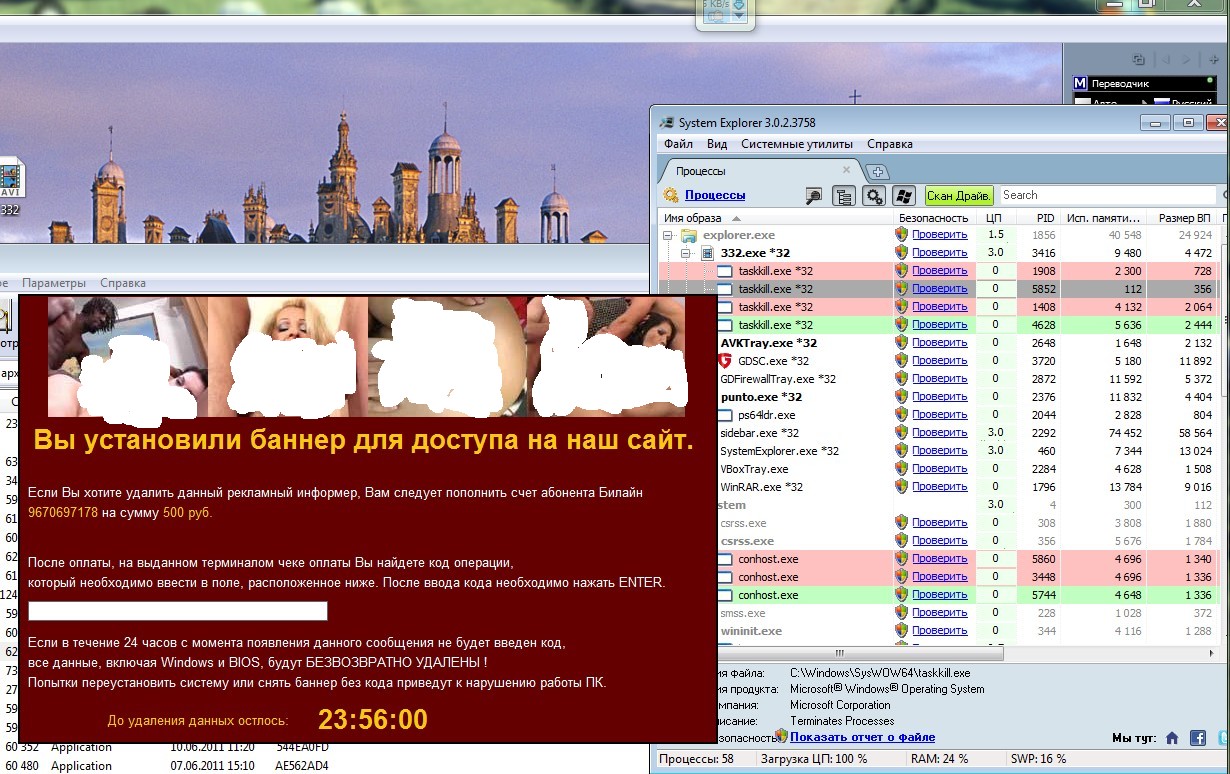Click the Переводчик gadget M icon

[1080, 84]
